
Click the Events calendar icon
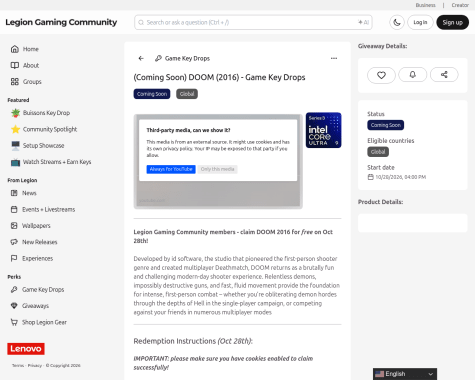pyautogui.click(x=14, y=209)
